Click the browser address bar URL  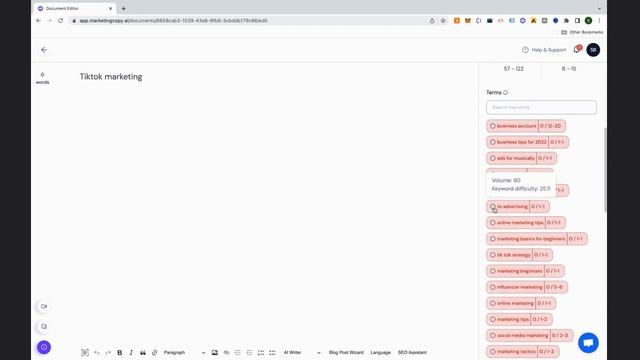[x=173, y=20]
